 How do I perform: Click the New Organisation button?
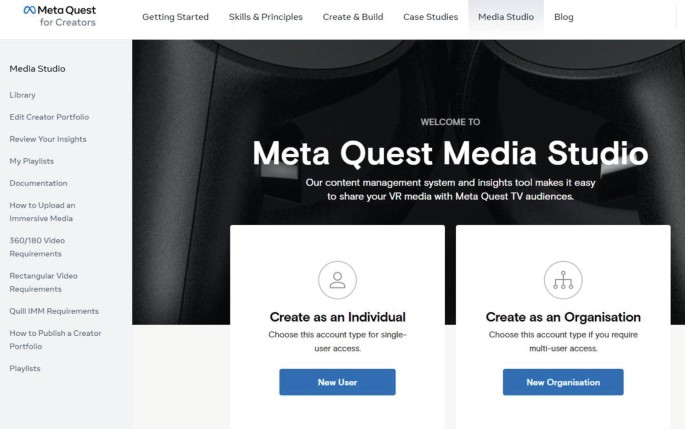[563, 382]
